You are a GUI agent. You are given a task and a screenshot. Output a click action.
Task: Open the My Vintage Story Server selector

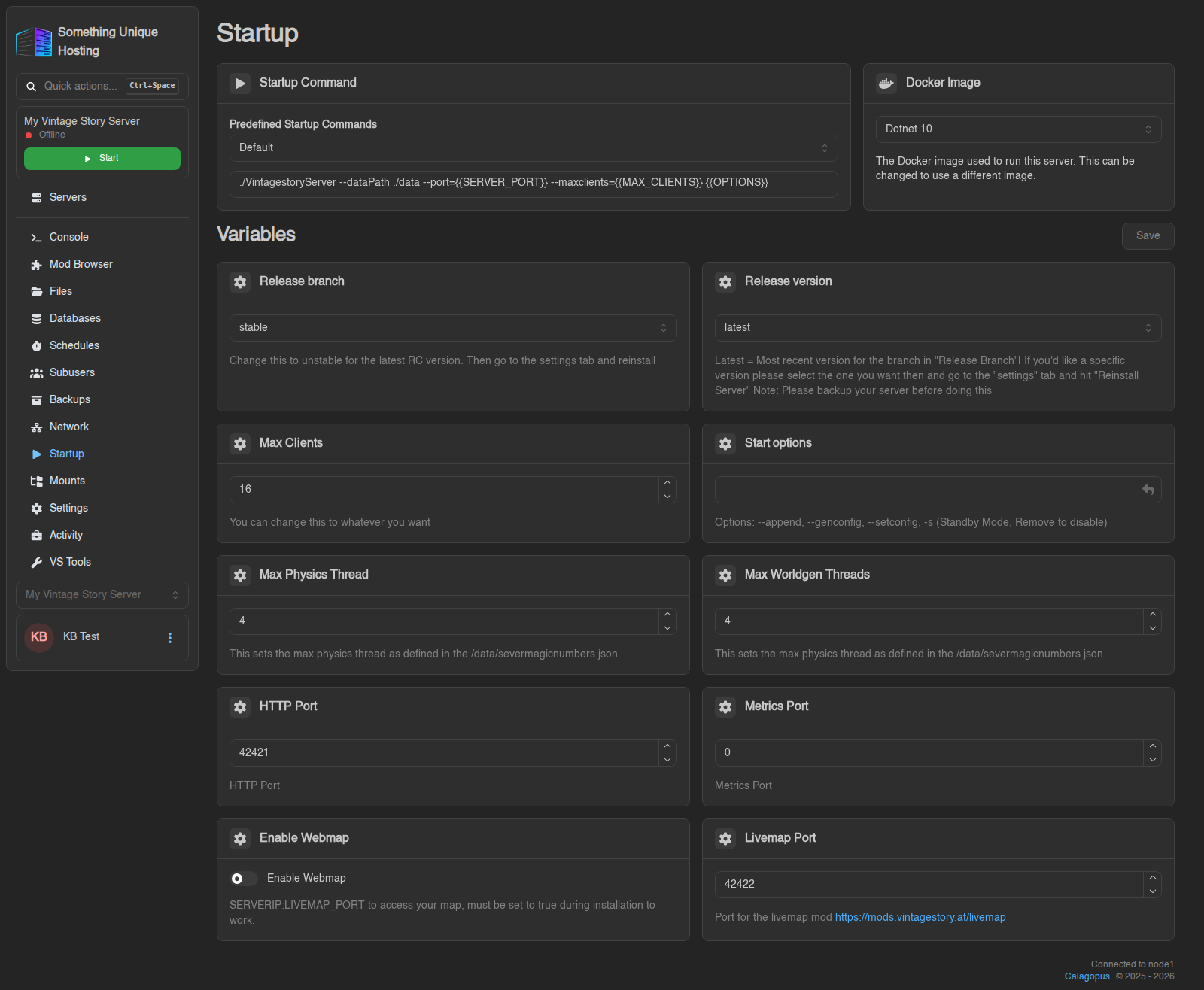[102, 595]
